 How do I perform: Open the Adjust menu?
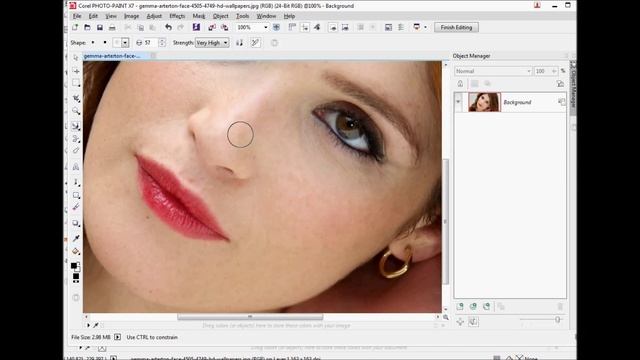tap(154, 16)
